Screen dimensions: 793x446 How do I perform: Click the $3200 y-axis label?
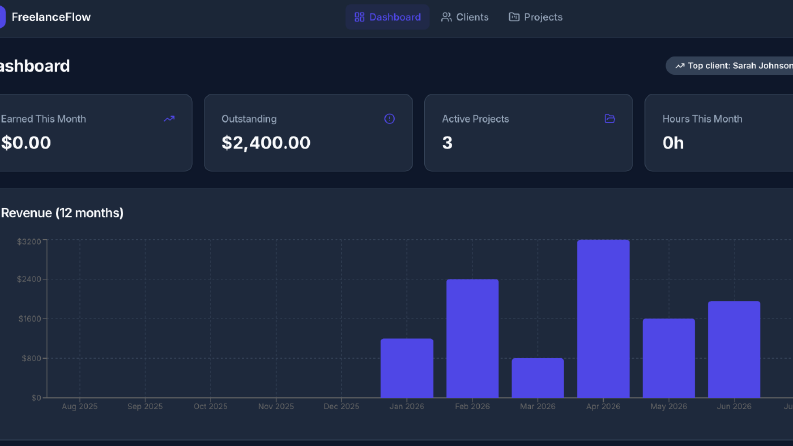click(29, 242)
